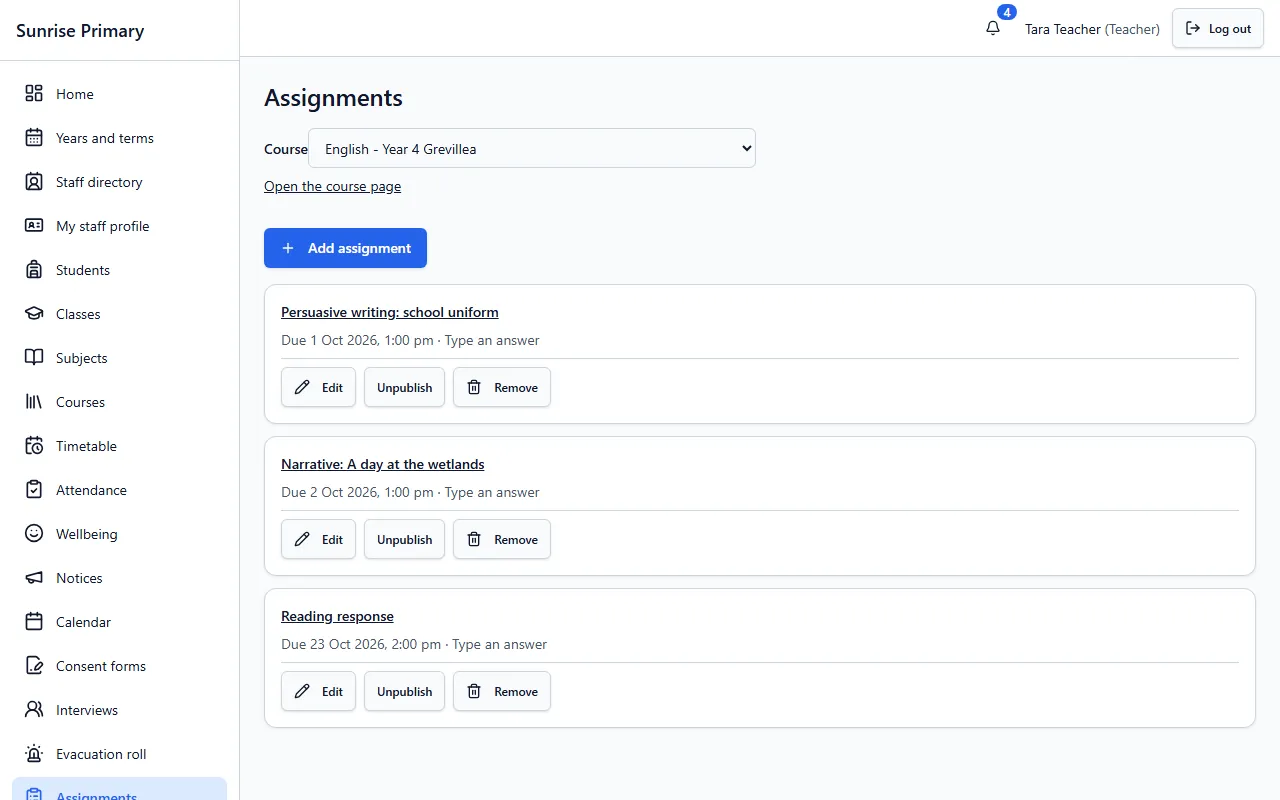Screen dimensions: 1280x800
Task: Click the Classes graduation cap icon
Action: pyautogui.click(x=34, y=314)
